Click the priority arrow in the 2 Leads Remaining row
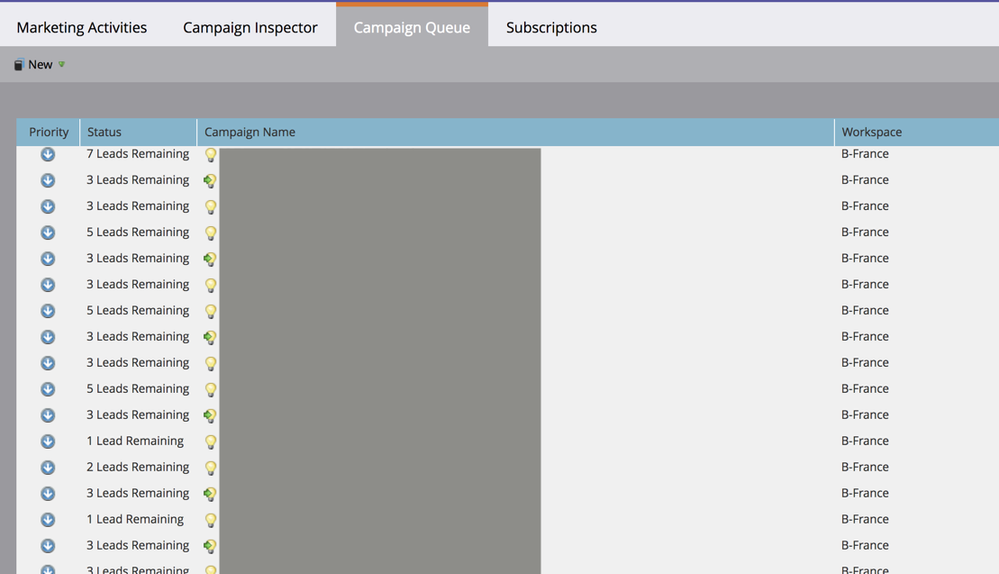This screenshot has width=999, height=574. pyautogui.click(x=47, y=467)
